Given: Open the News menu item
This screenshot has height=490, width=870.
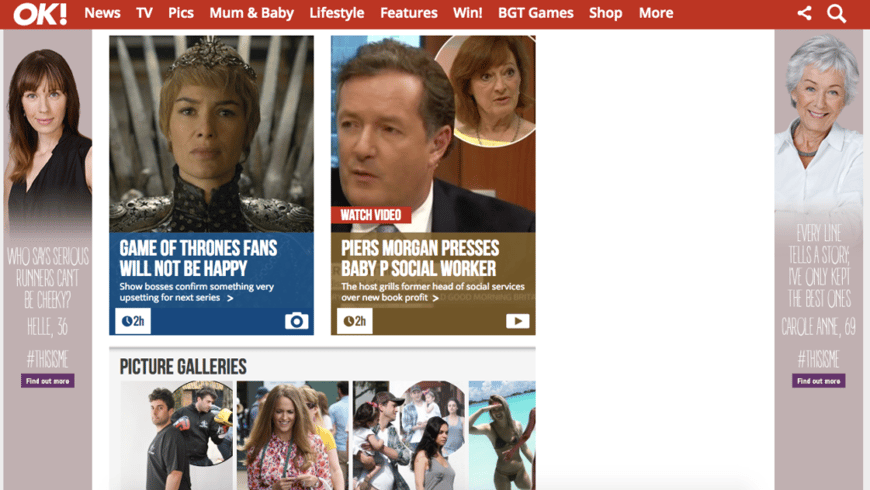Looking at the screenshot, I should tap(102, 13).
